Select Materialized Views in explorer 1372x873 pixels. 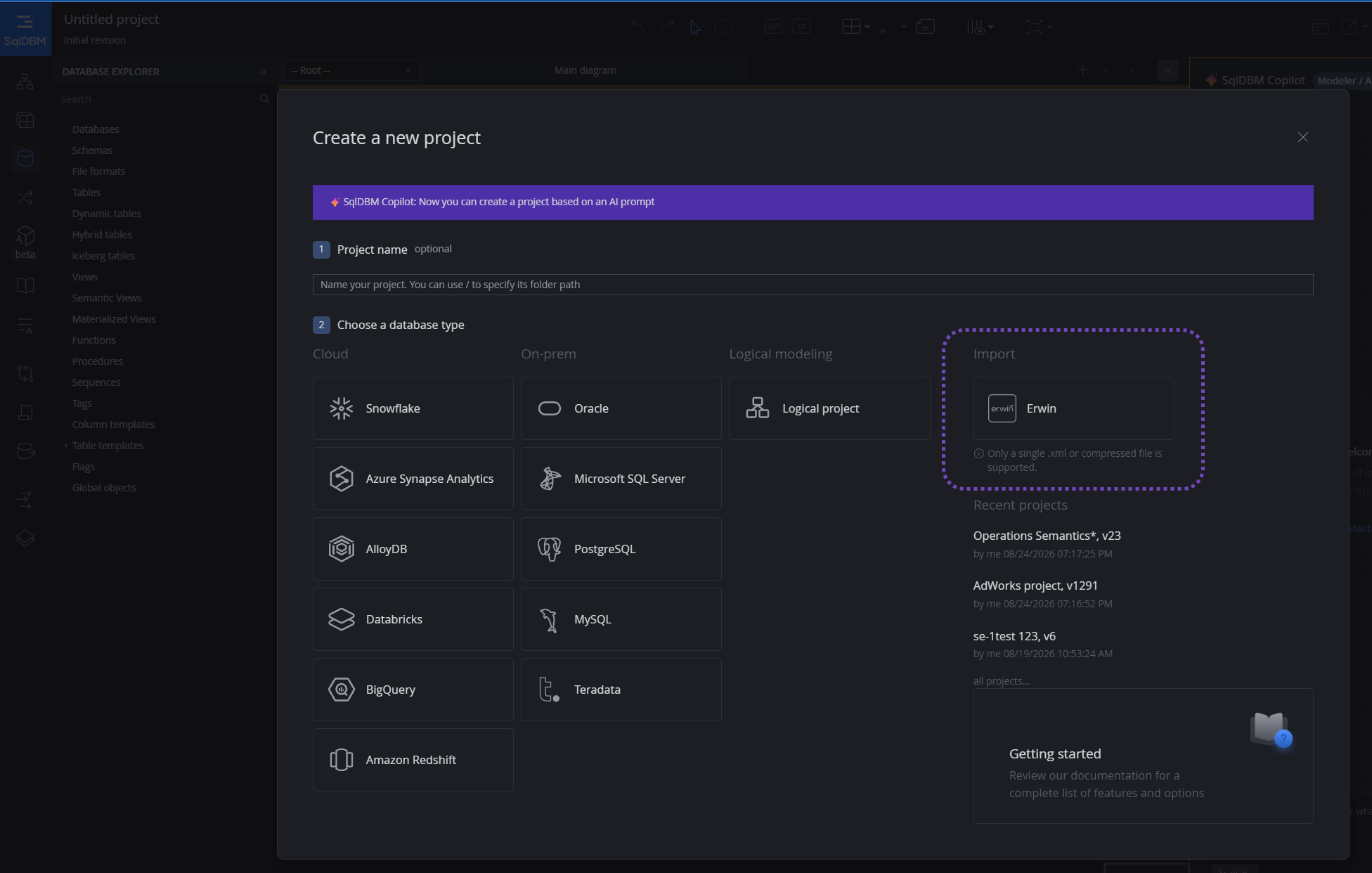coord(114,319)
